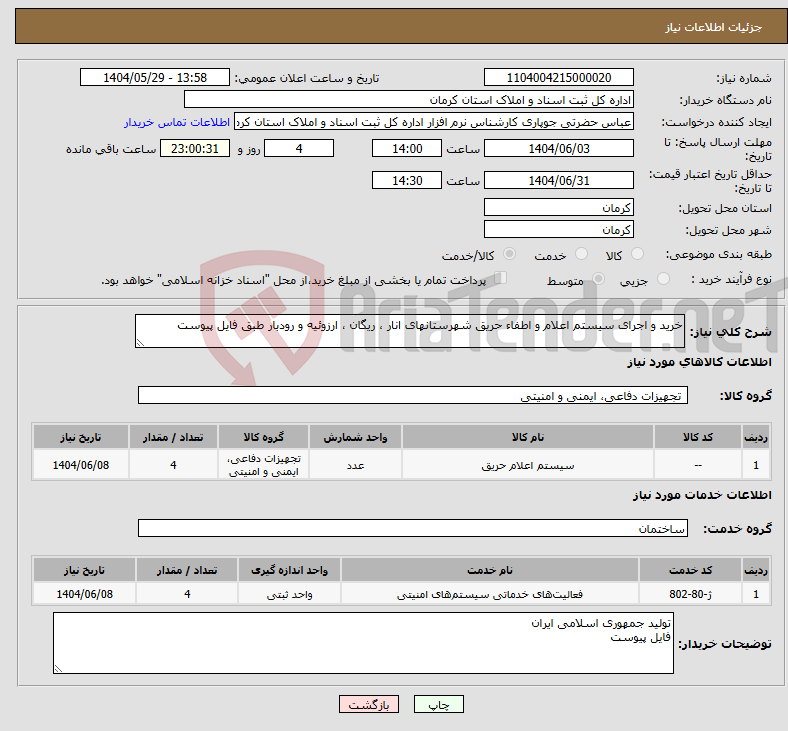Click the need number field 1104004215000020
The image size is (788, 731).
558,77
